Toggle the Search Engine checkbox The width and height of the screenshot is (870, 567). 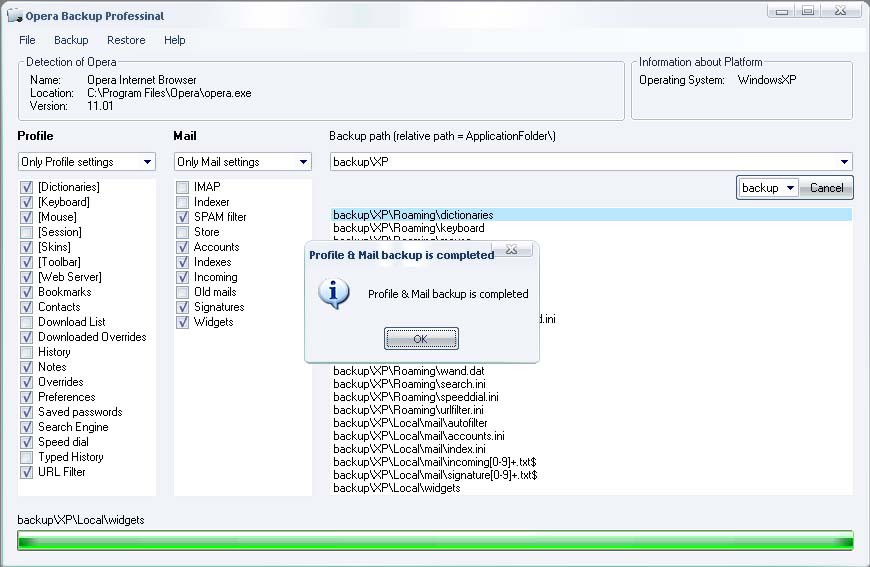26,427
